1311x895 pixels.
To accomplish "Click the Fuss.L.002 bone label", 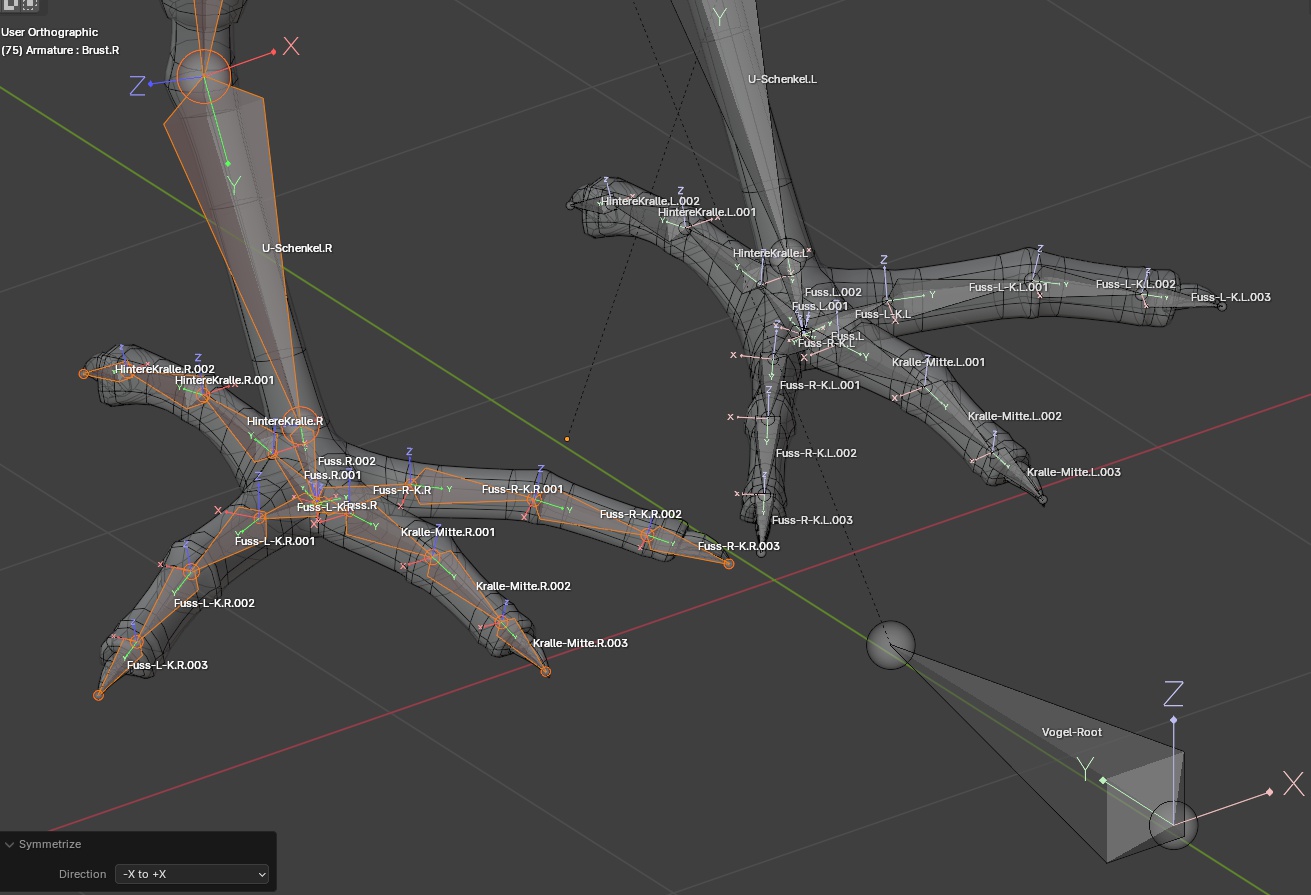I will [x=833, y=293].
